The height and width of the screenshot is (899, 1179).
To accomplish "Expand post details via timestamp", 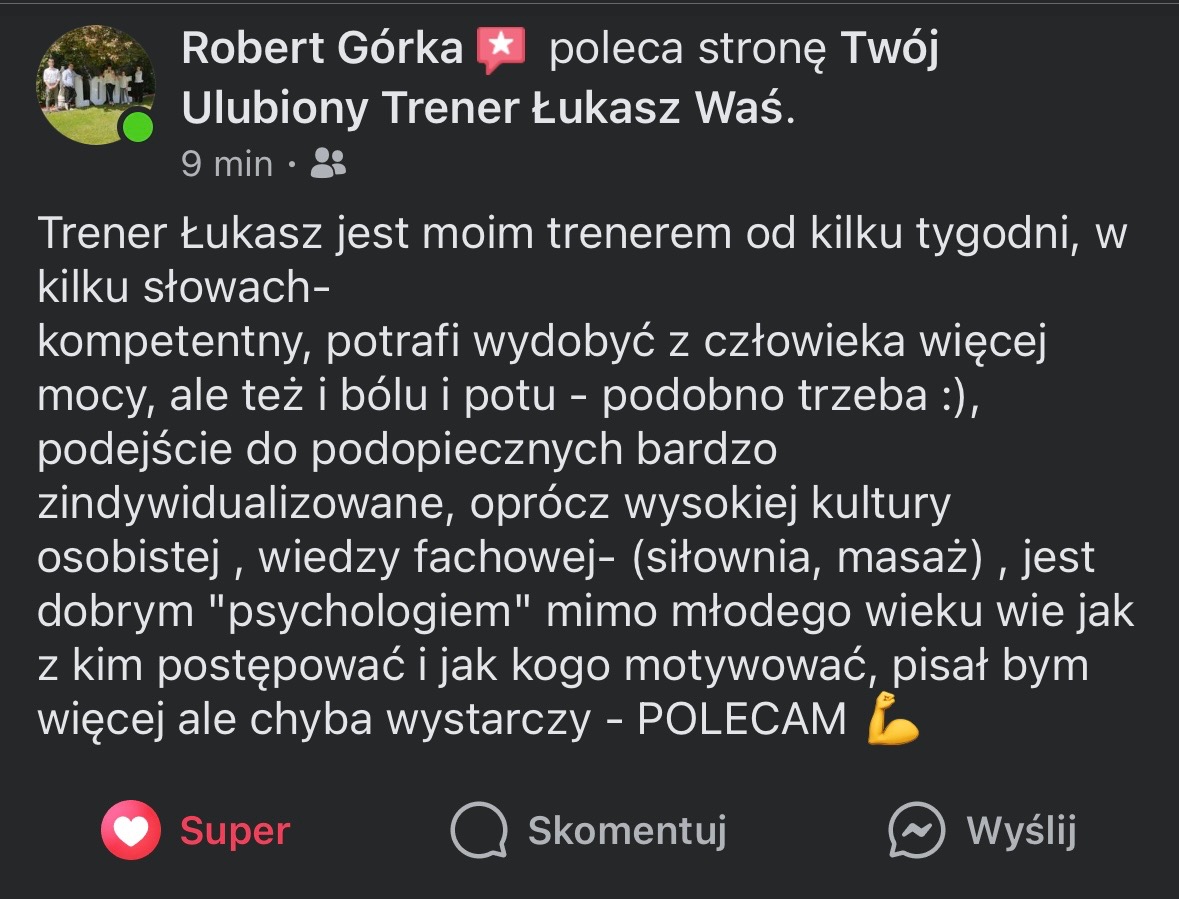I will click(225, 162).
